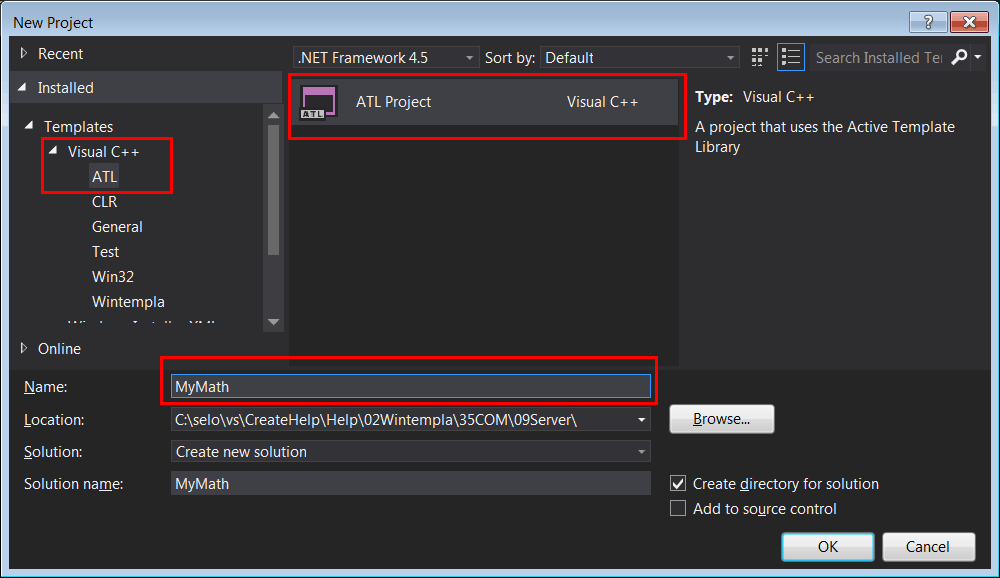Open the Solution Create new solution dropdown

point(411,452)
